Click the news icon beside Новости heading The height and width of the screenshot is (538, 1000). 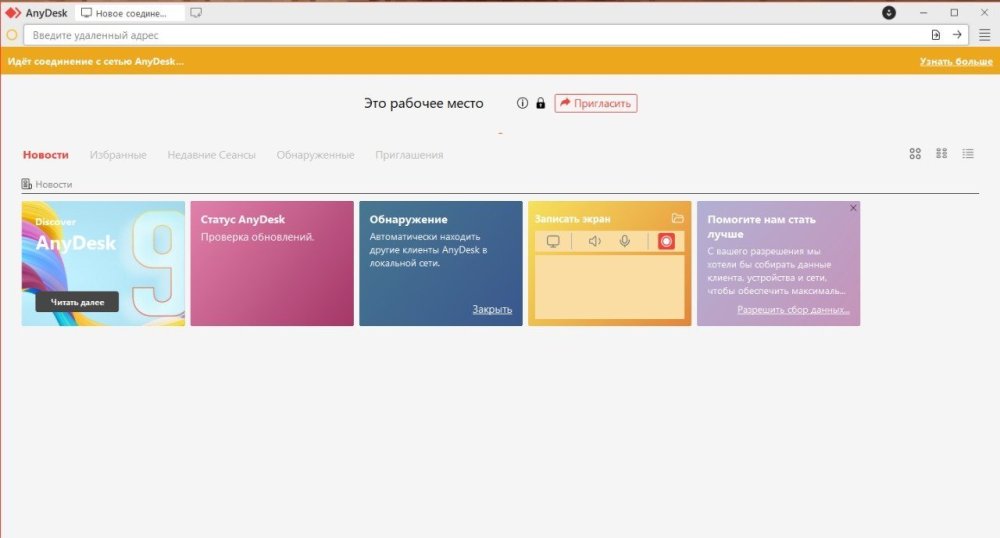point(27,184)
